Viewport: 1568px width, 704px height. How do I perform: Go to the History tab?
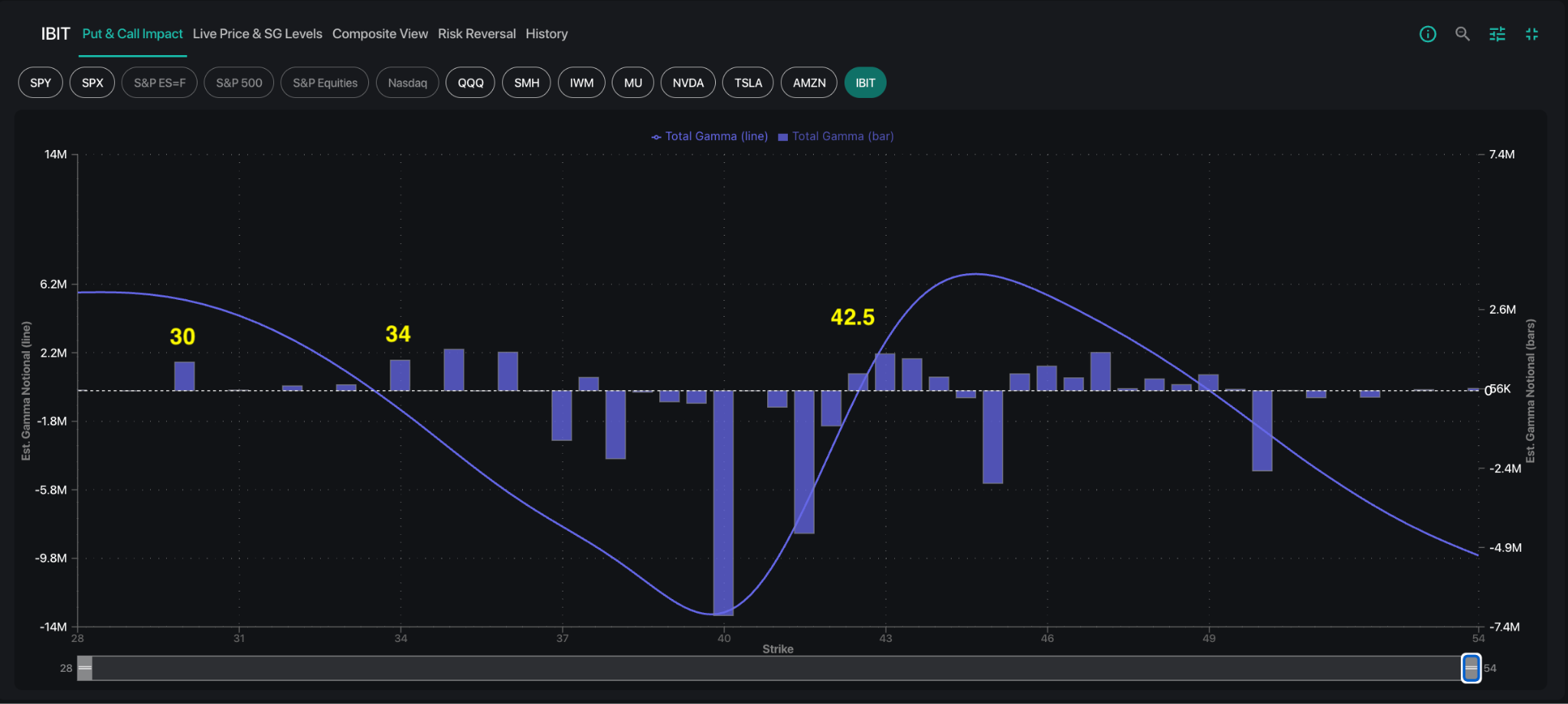(x=547, y=34)
